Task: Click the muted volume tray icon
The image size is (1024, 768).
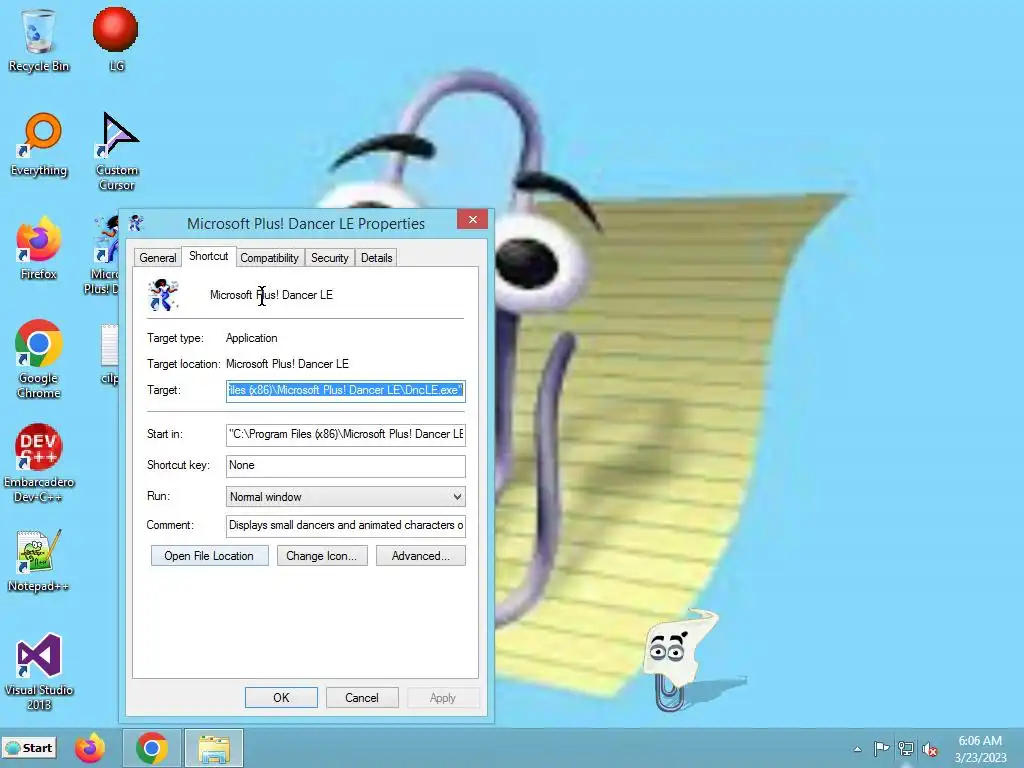Action: click(930, 749)
